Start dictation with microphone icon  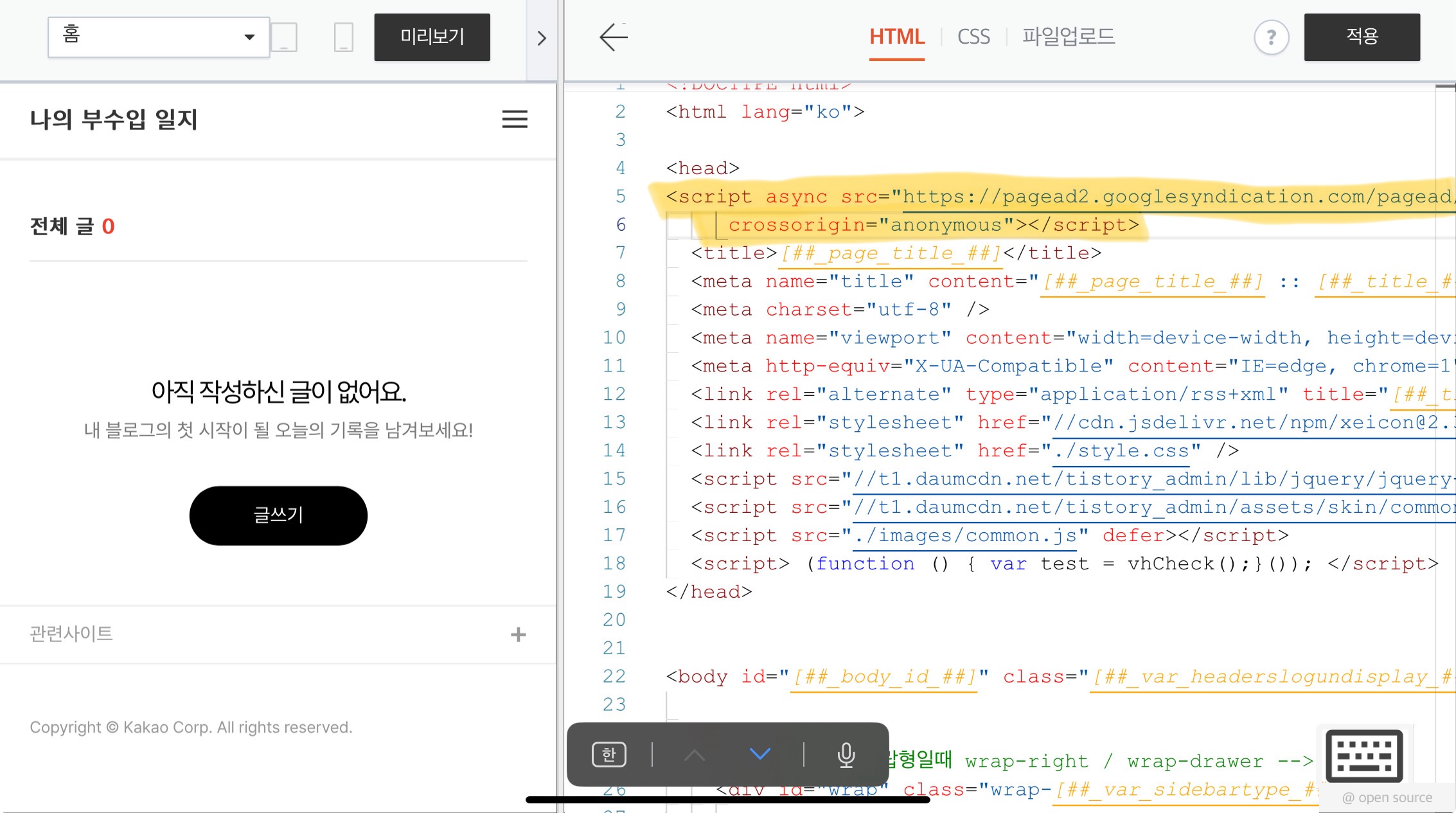point(846,755)
